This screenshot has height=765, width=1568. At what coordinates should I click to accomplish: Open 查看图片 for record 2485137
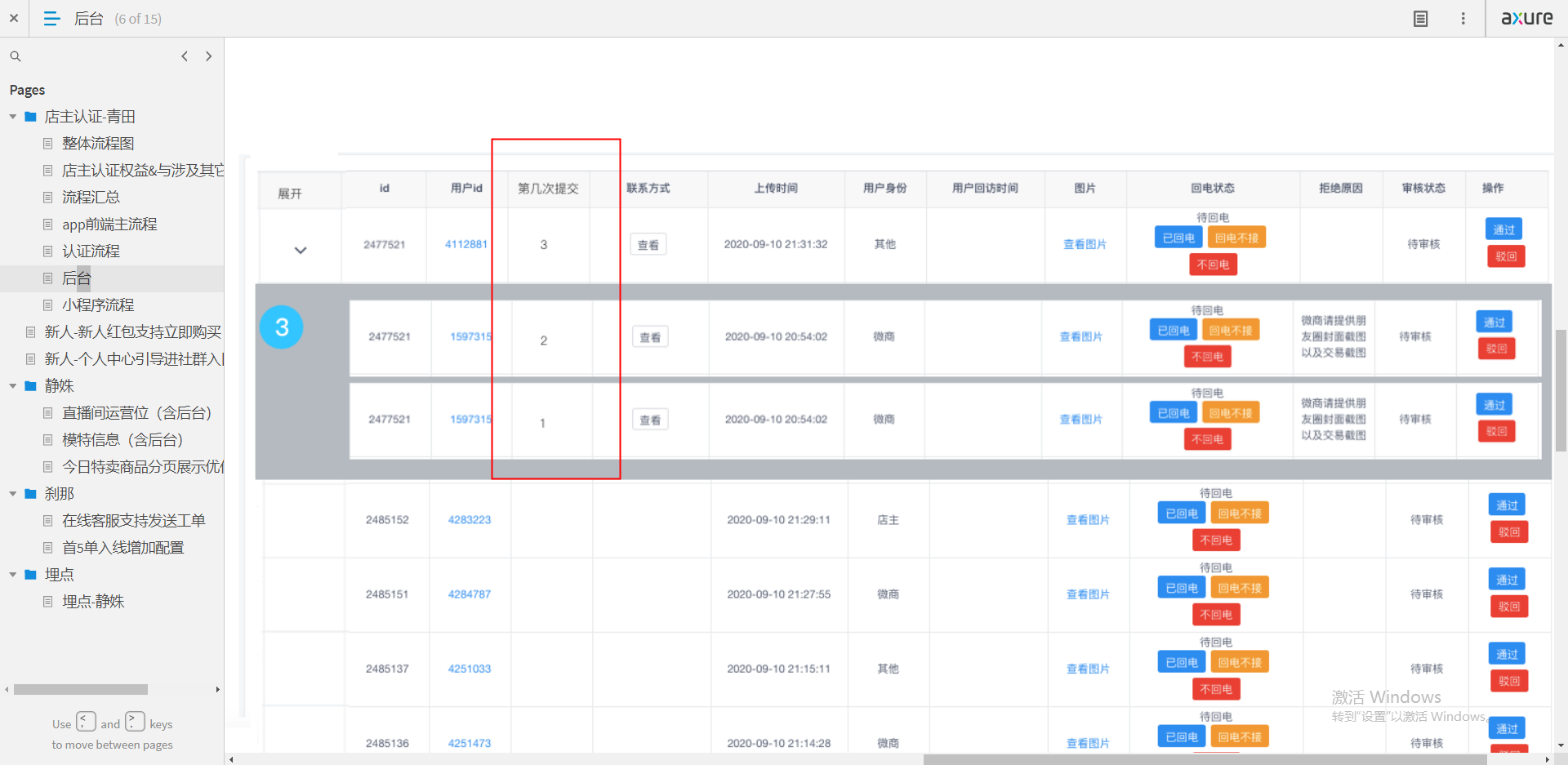1088,669
